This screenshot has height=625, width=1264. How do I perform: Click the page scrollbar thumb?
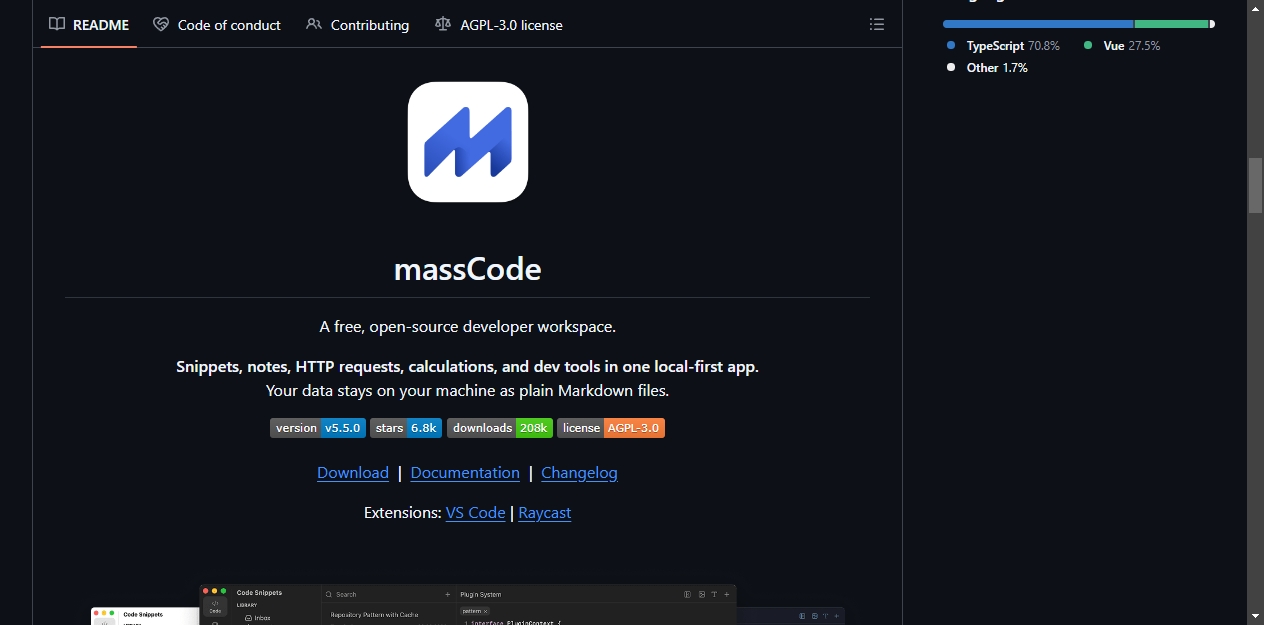click(1256, 185)
